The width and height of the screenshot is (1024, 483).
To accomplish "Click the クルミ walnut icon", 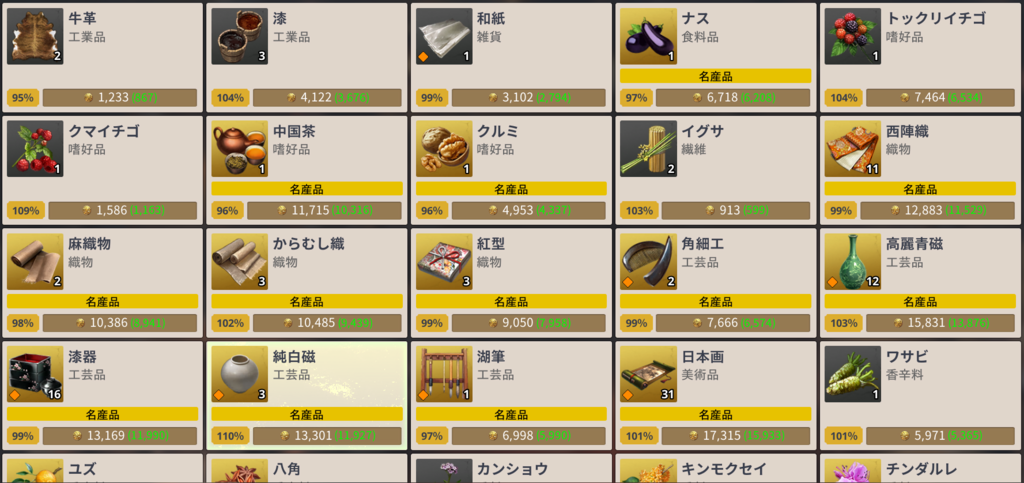I will click(x=444, y=149).
